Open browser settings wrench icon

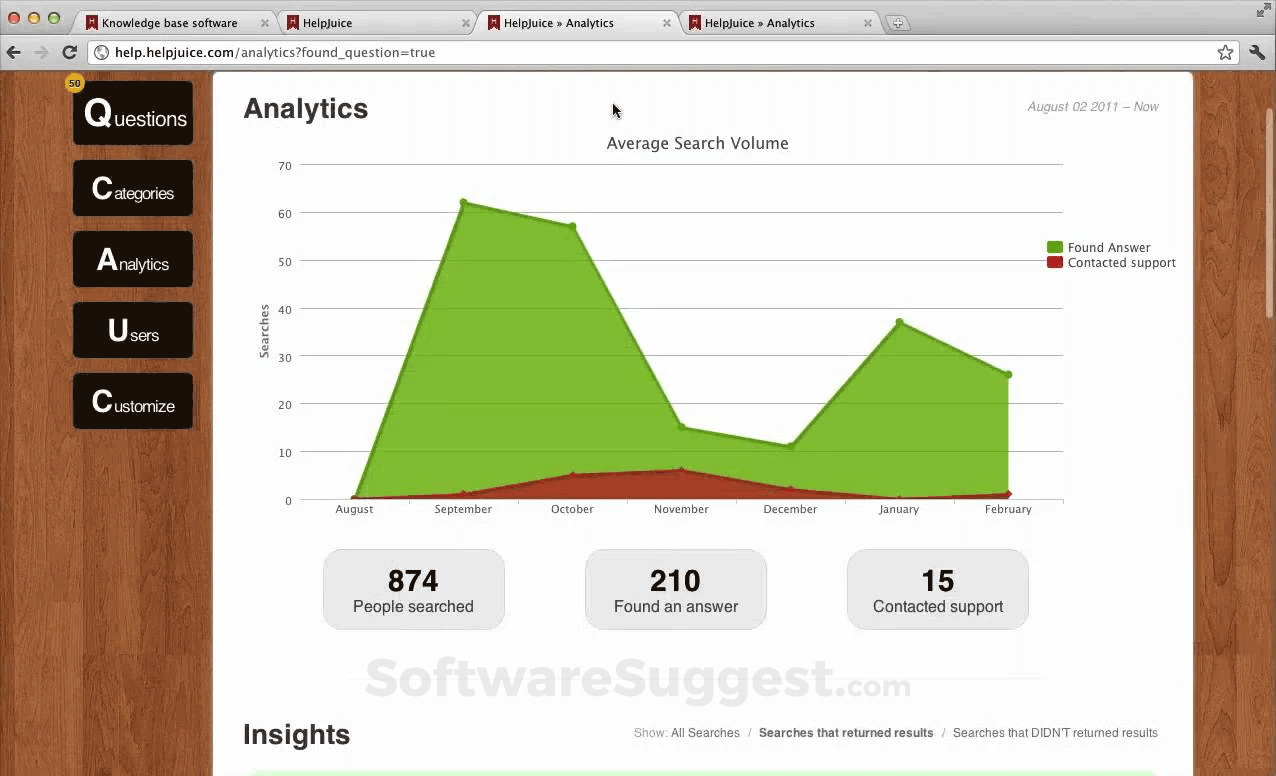[1257, 52]
